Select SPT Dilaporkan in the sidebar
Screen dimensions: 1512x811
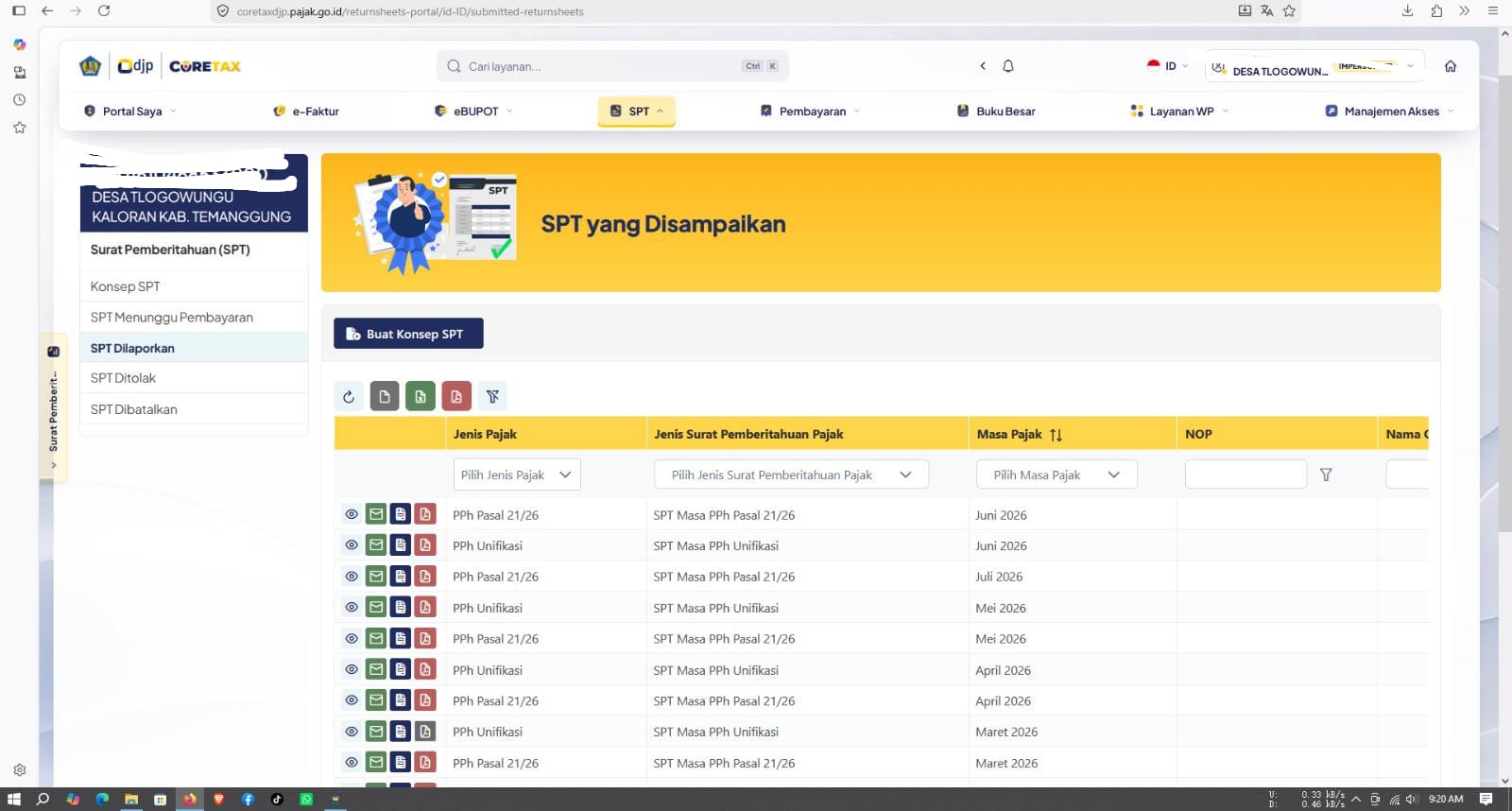(194, 348)
